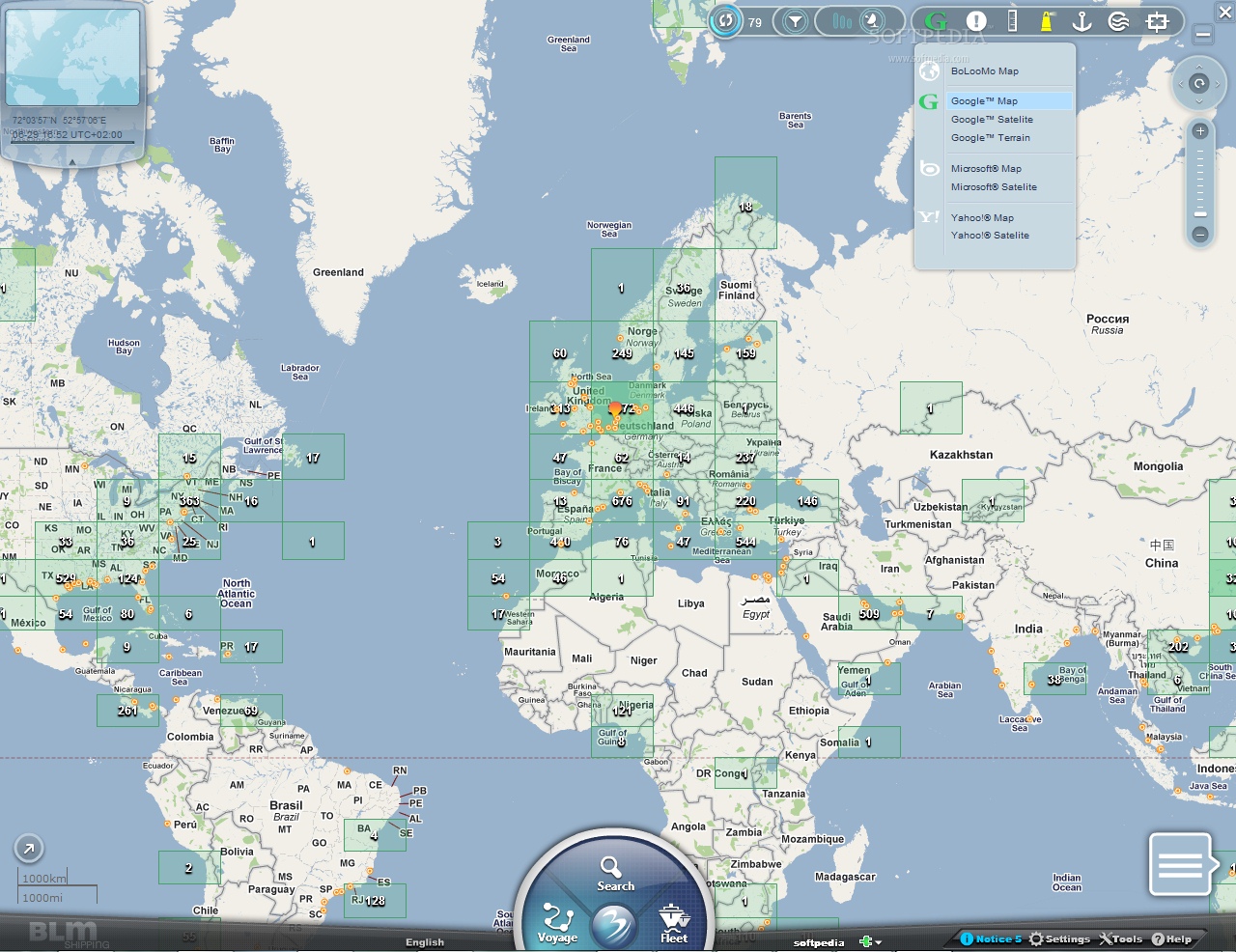
Task: Open the green G map source selector
Action: [936, 21]
